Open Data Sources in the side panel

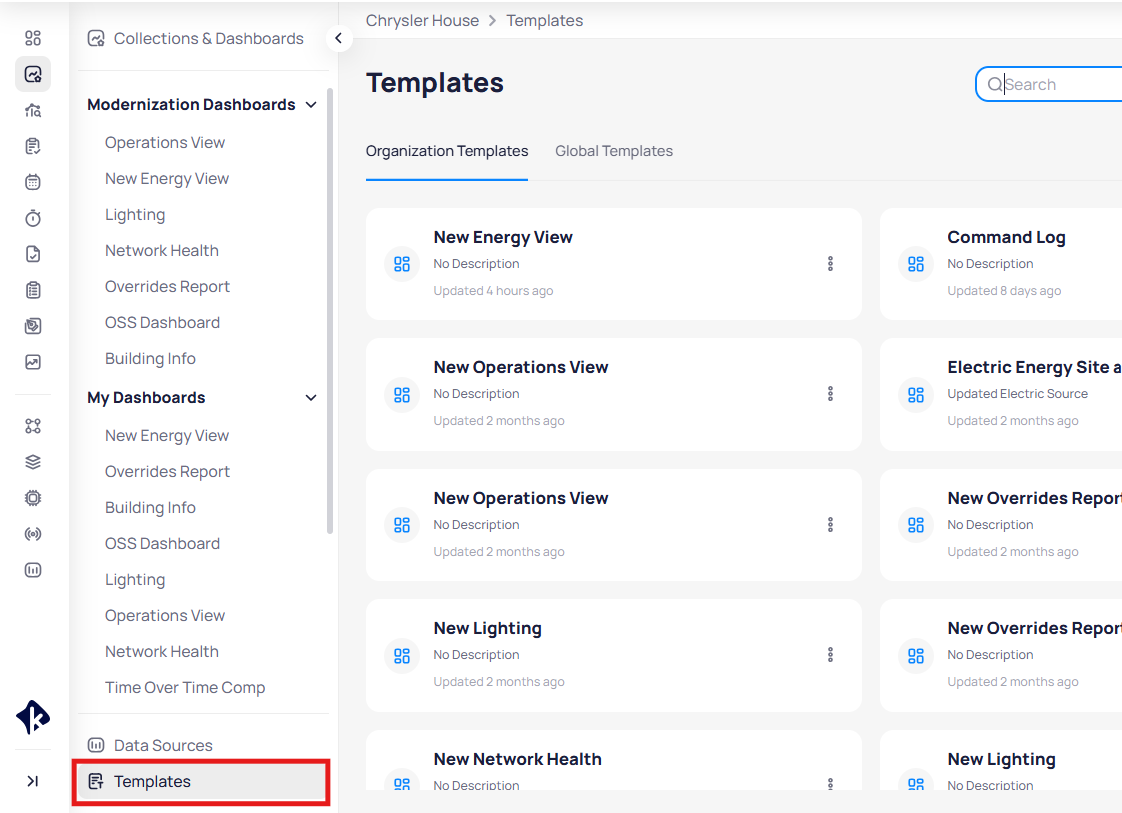(163, 745)
